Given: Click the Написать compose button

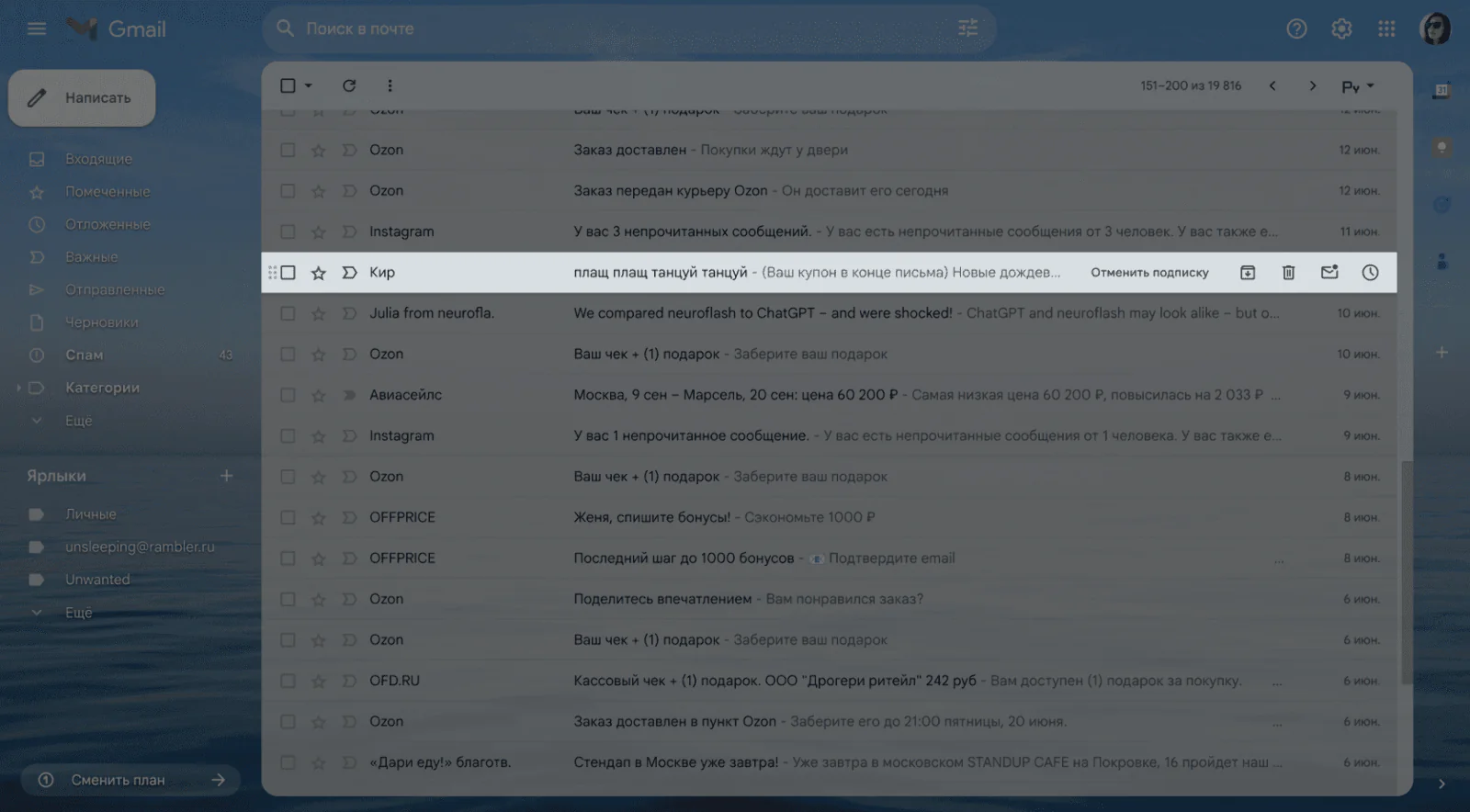Looking at the screenshot, I should [x=82, y=97].
